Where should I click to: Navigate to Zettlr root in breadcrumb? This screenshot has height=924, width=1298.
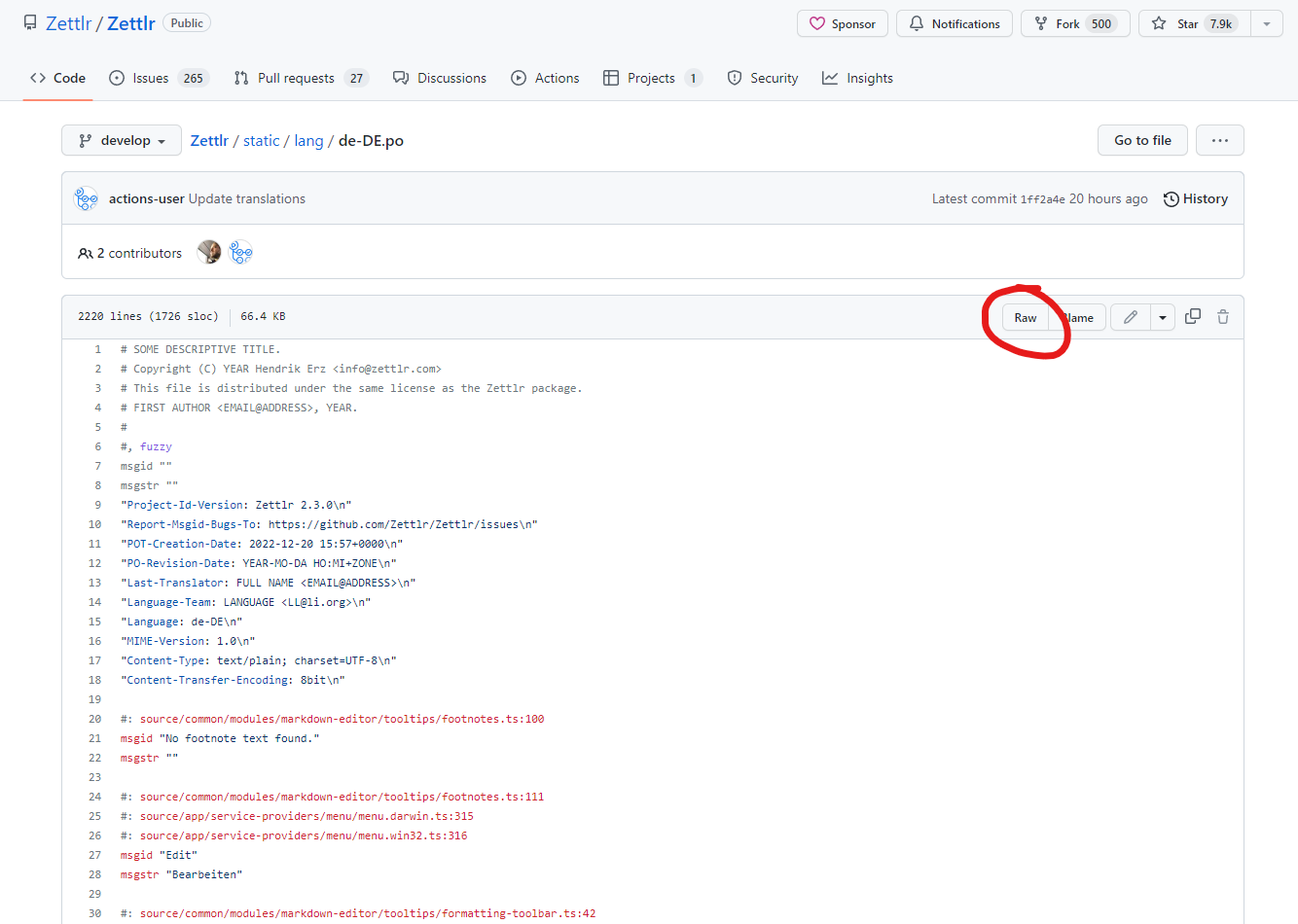[209, 140]
